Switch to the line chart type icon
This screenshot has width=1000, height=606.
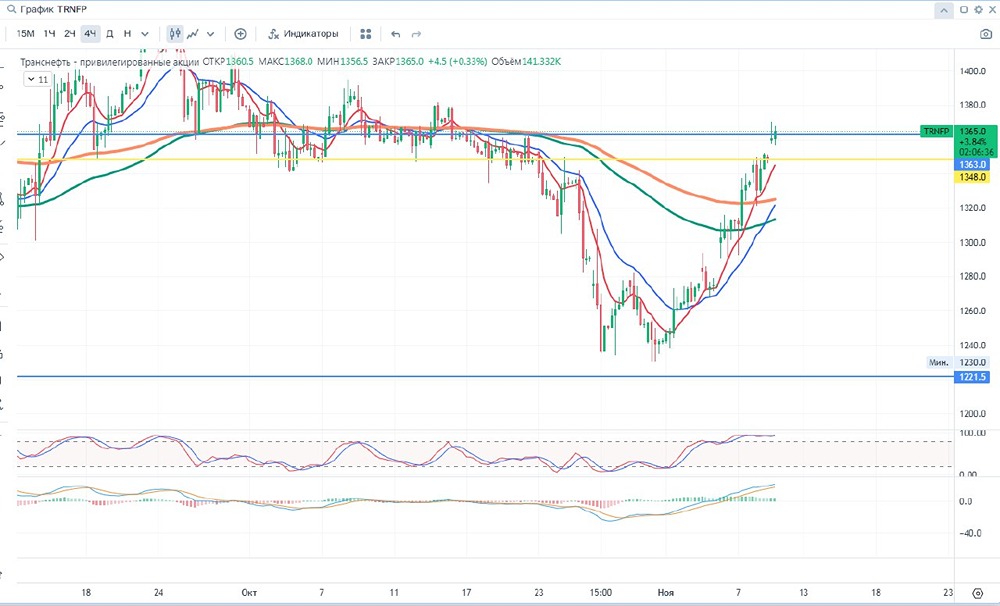(193, 33)
